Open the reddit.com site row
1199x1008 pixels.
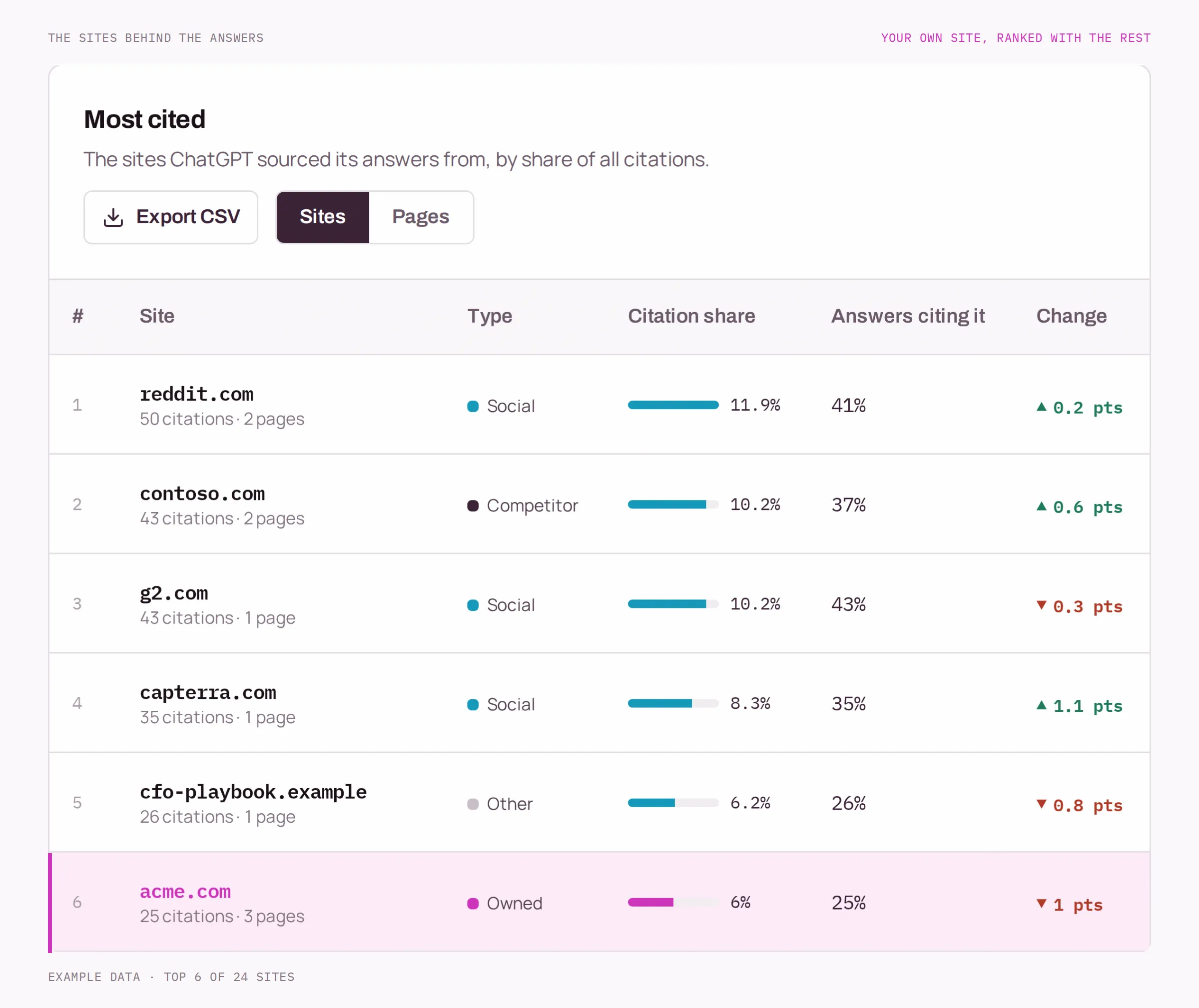point(599,405)
